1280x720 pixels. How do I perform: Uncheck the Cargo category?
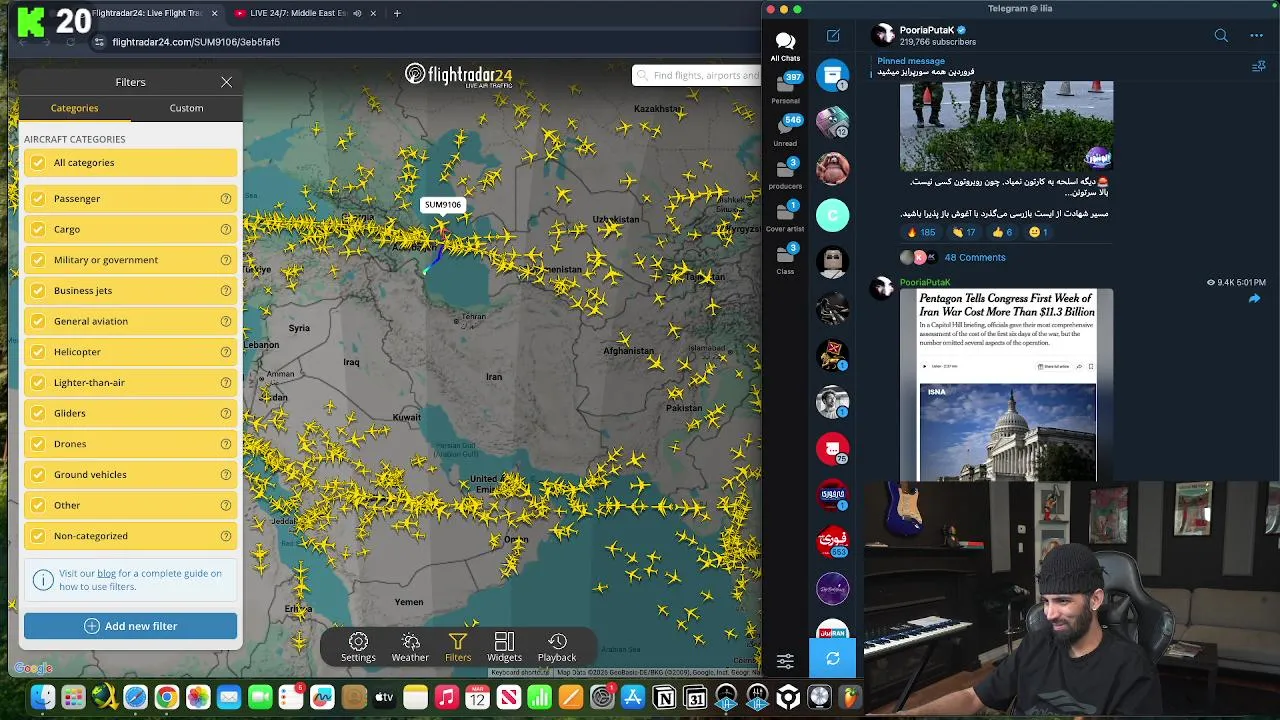coord(38,229)
